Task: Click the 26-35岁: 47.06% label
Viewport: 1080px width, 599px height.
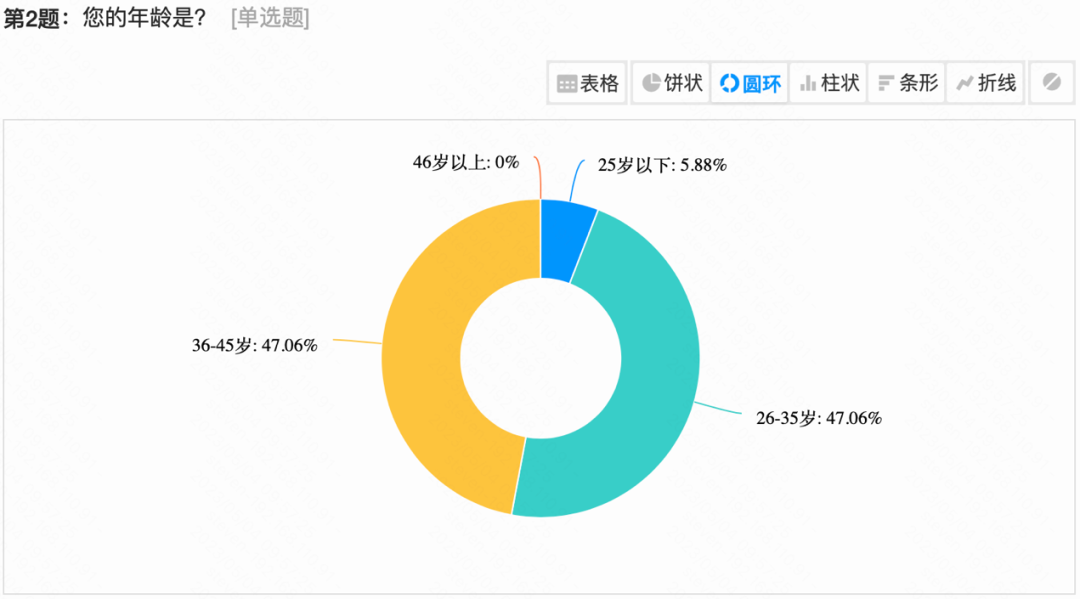Action: point(819,418)
